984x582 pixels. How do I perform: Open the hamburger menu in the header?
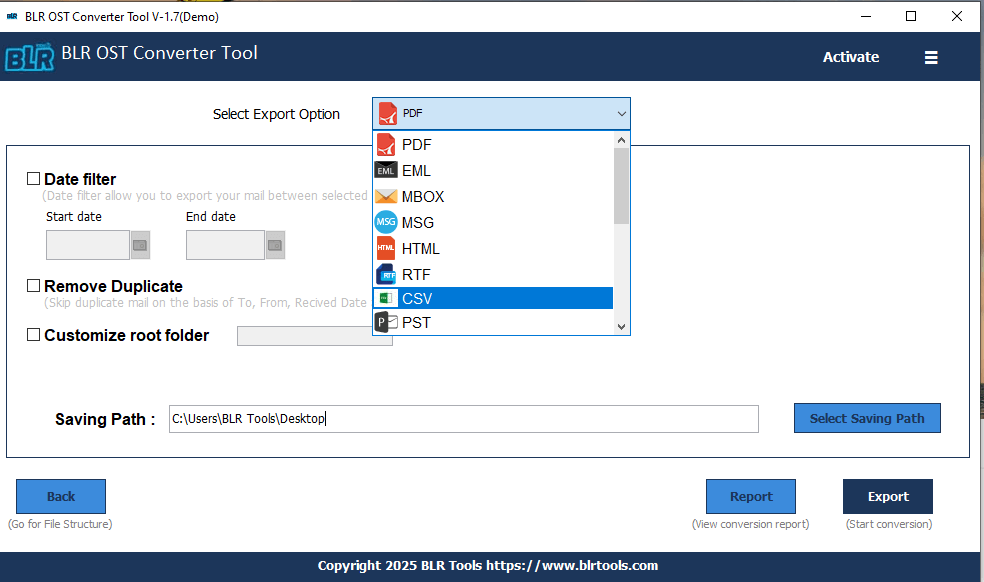pyautogui.click(x=931, y=57)
